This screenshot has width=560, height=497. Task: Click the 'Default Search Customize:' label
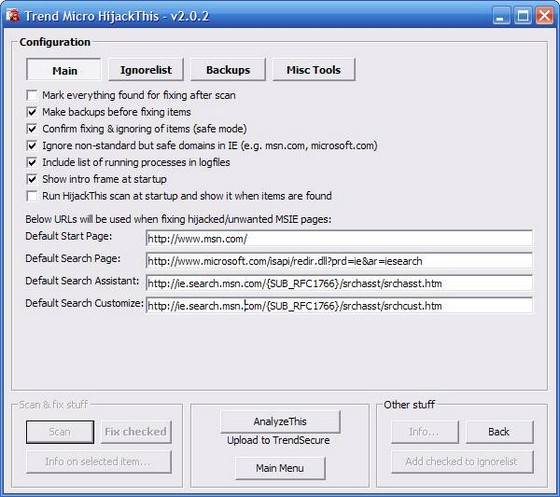(84, 303)
